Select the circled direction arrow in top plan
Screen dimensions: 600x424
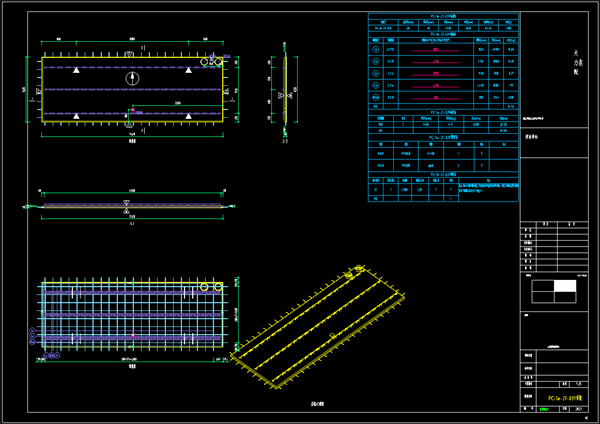132,78
